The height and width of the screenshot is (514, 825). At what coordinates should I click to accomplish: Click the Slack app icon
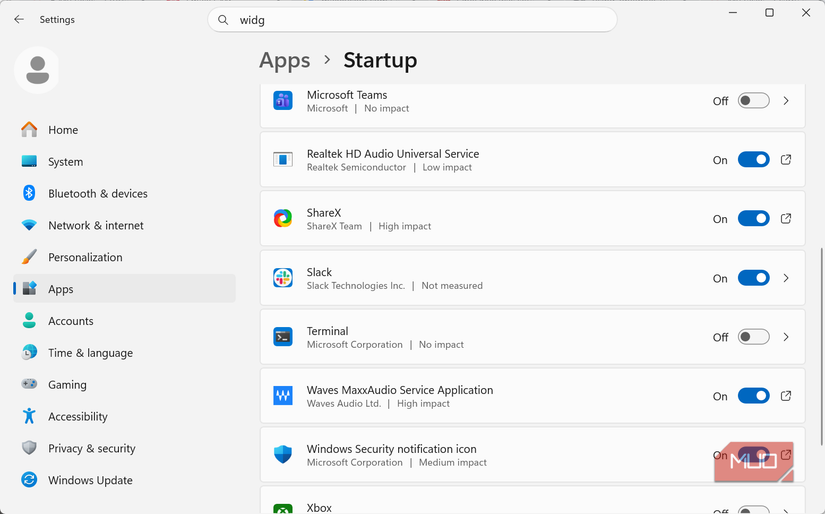click(283, 278)
